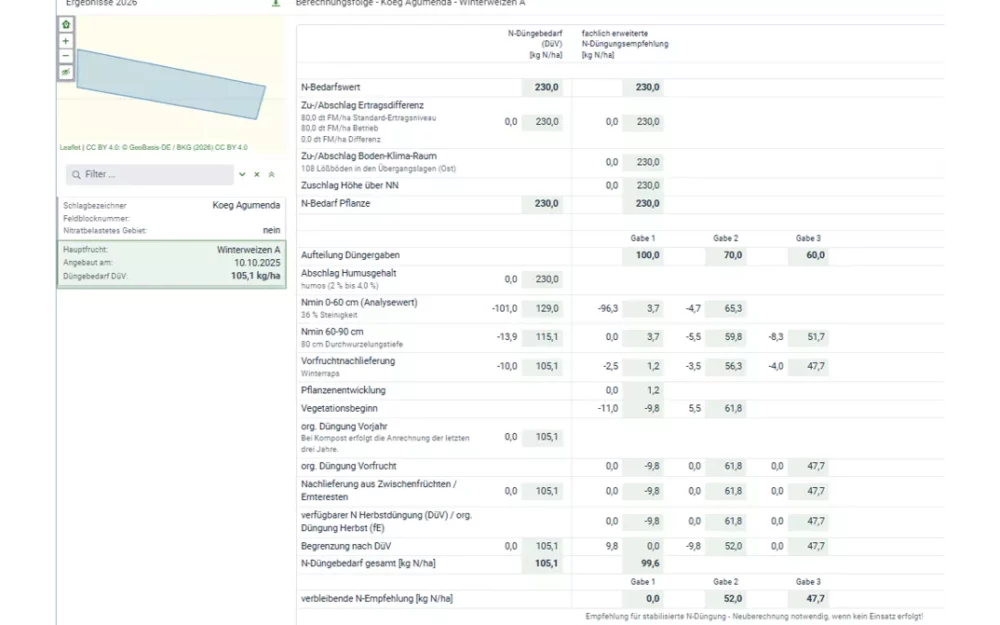Click the N-Düngebedarf gesamt value 99,6
1000x625 pixels.
(645, 564)
